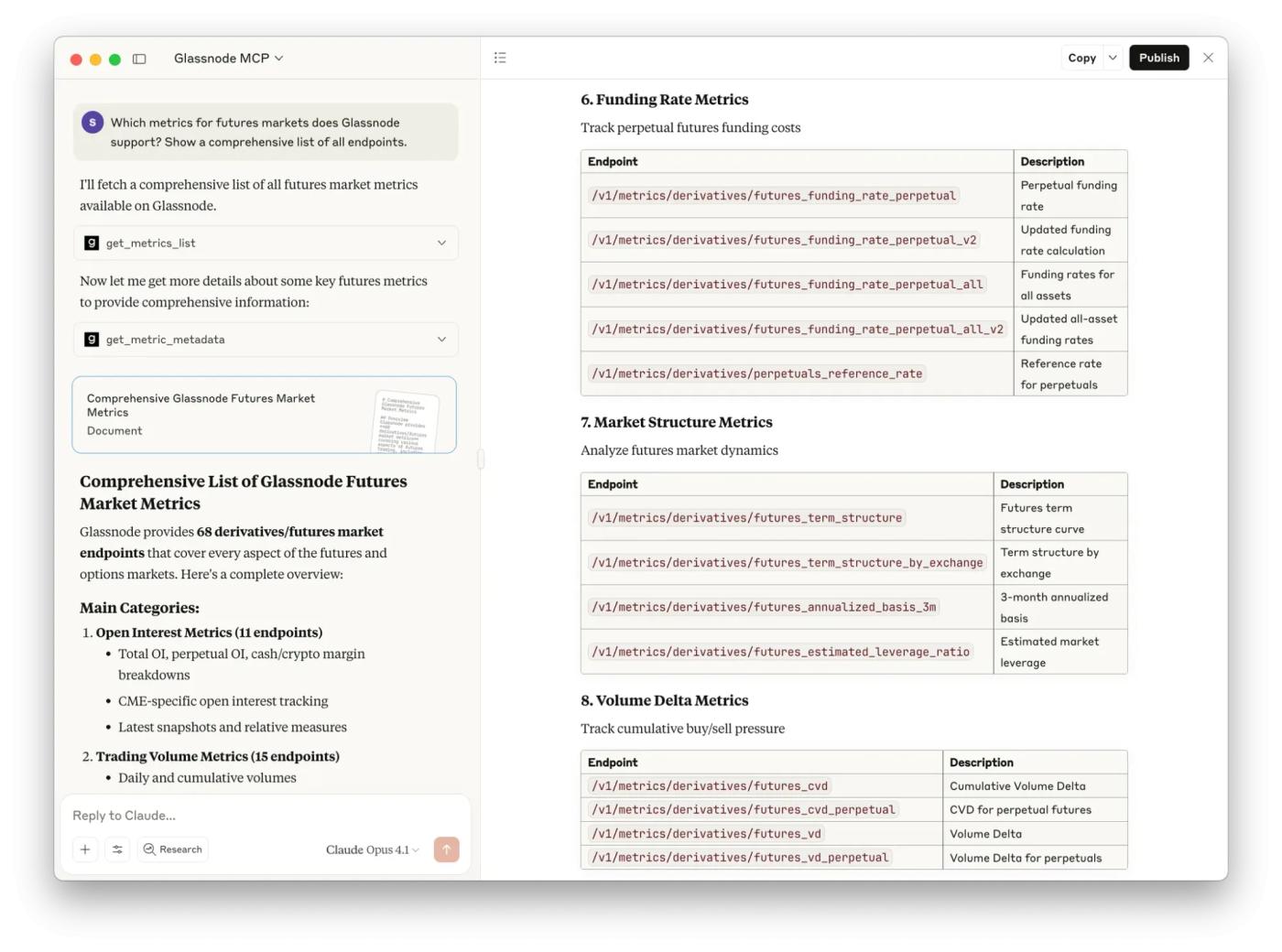Select the futures_funding_rate_perpetual endpoint
The image size is (1282, 952).
tap(774, 196)
